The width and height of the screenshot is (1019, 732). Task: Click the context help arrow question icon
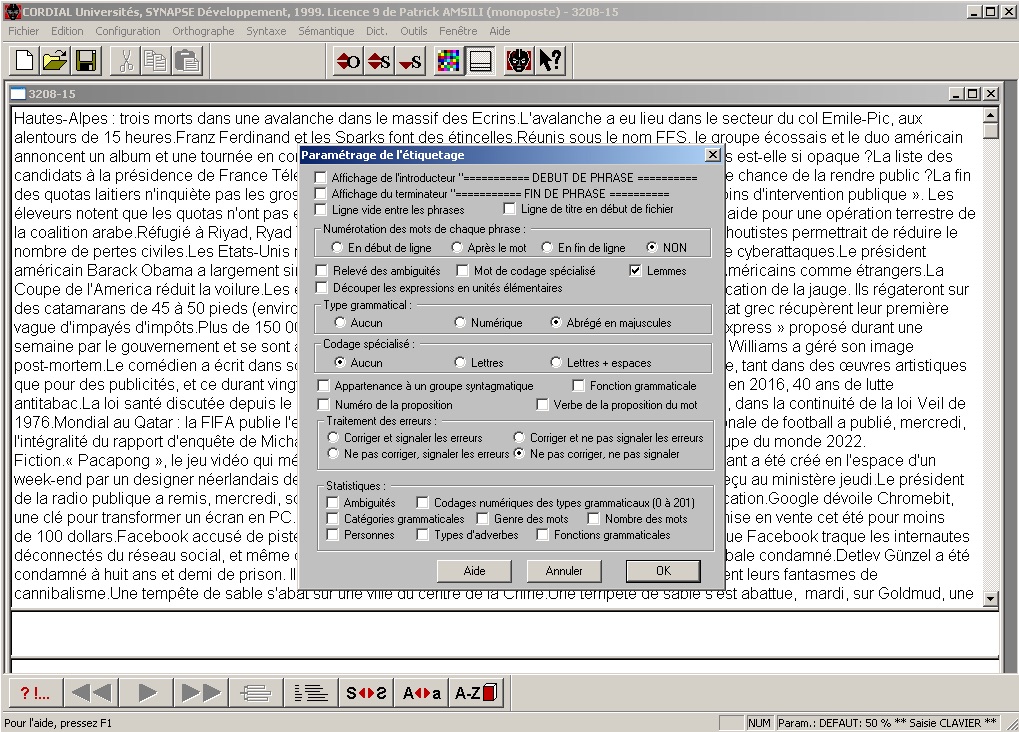pyautogui.click(x=550, y=61)
